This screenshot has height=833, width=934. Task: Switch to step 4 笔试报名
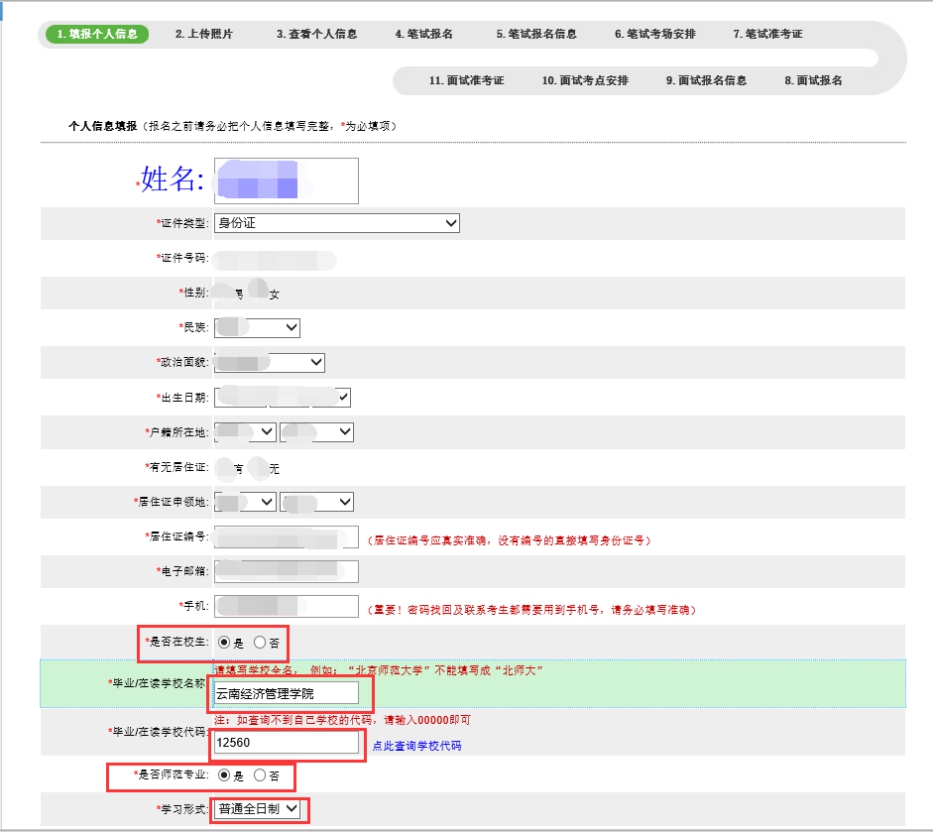[424, 34]
